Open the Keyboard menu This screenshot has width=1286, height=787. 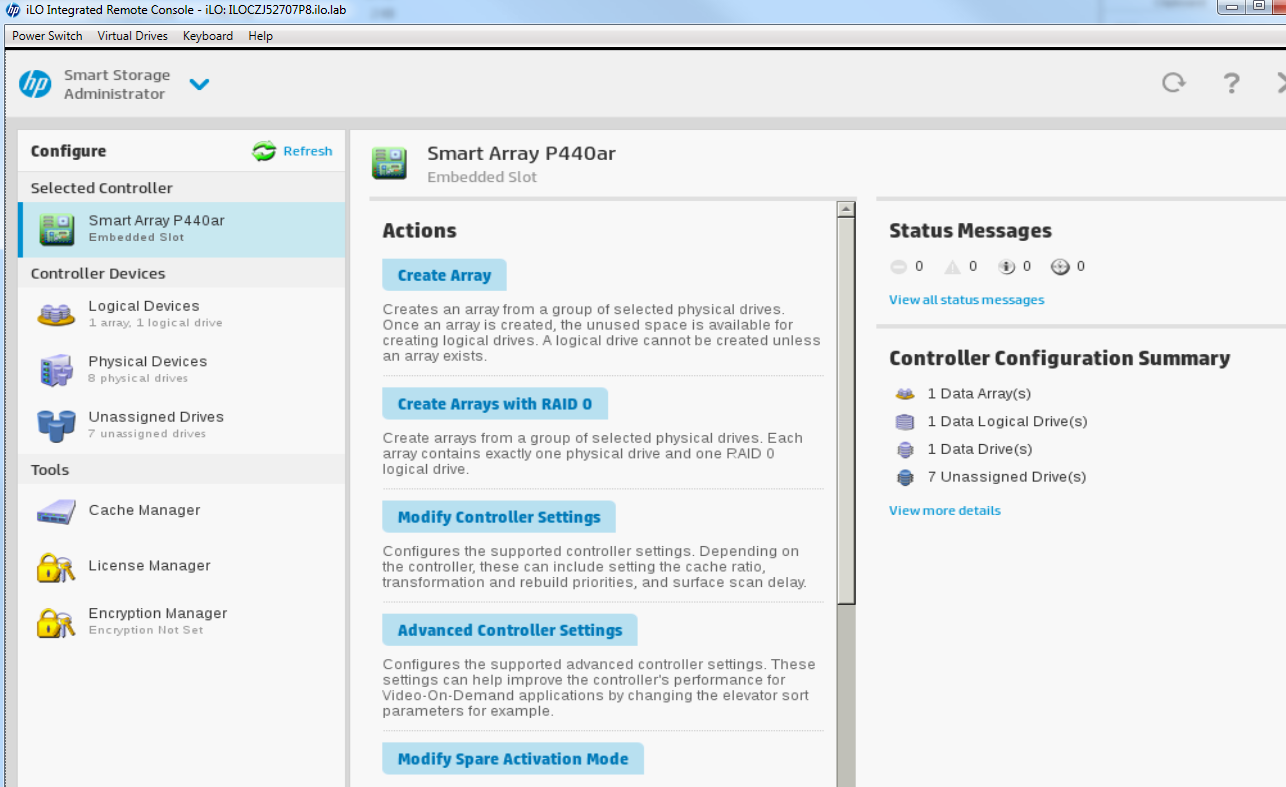coord(208,36)
